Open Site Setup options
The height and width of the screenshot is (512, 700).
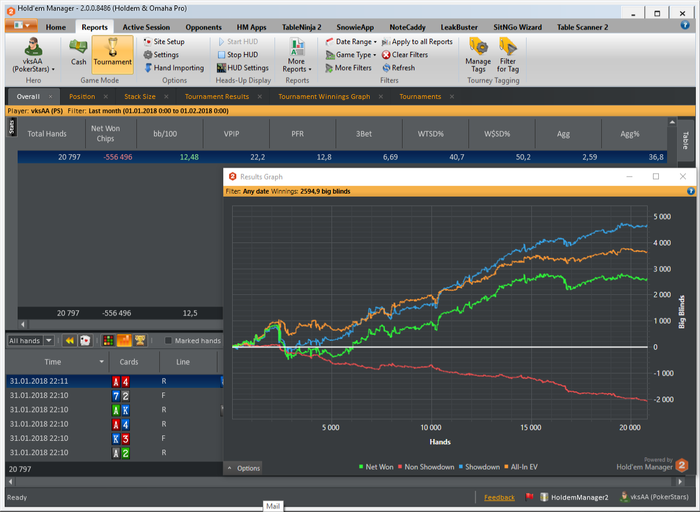pyautogui.click(x=164, y=42)
